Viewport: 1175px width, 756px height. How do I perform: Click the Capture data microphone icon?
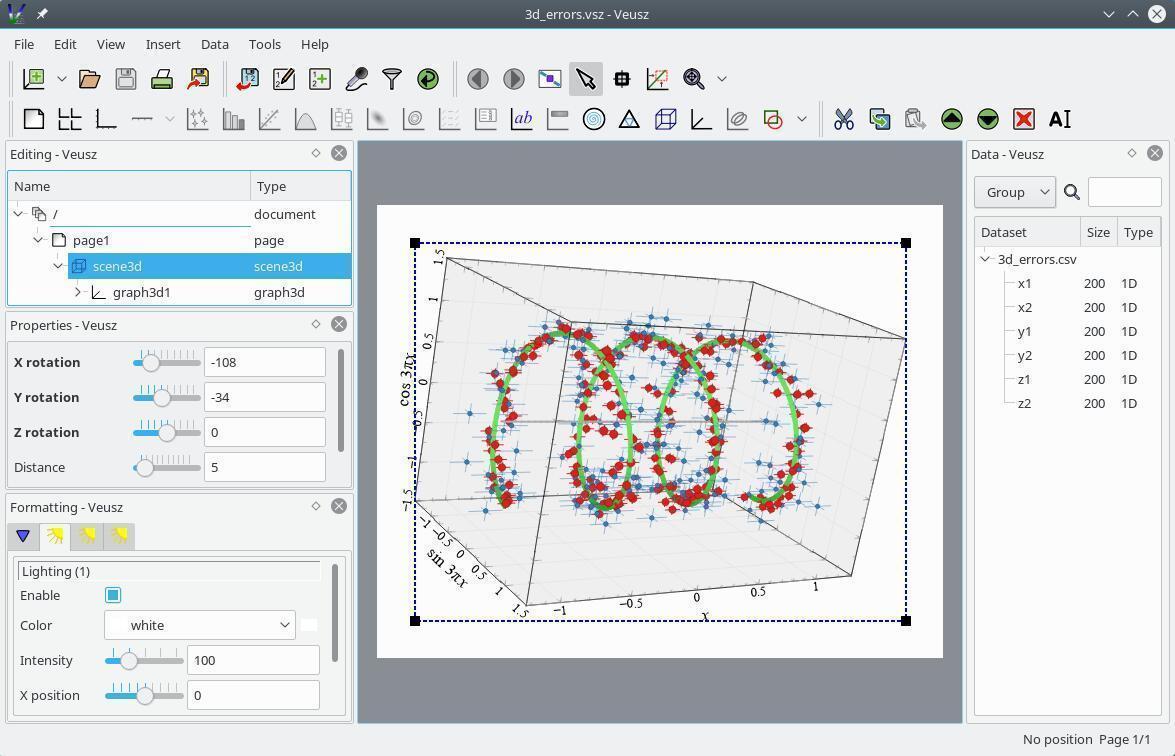coord(356,79)
